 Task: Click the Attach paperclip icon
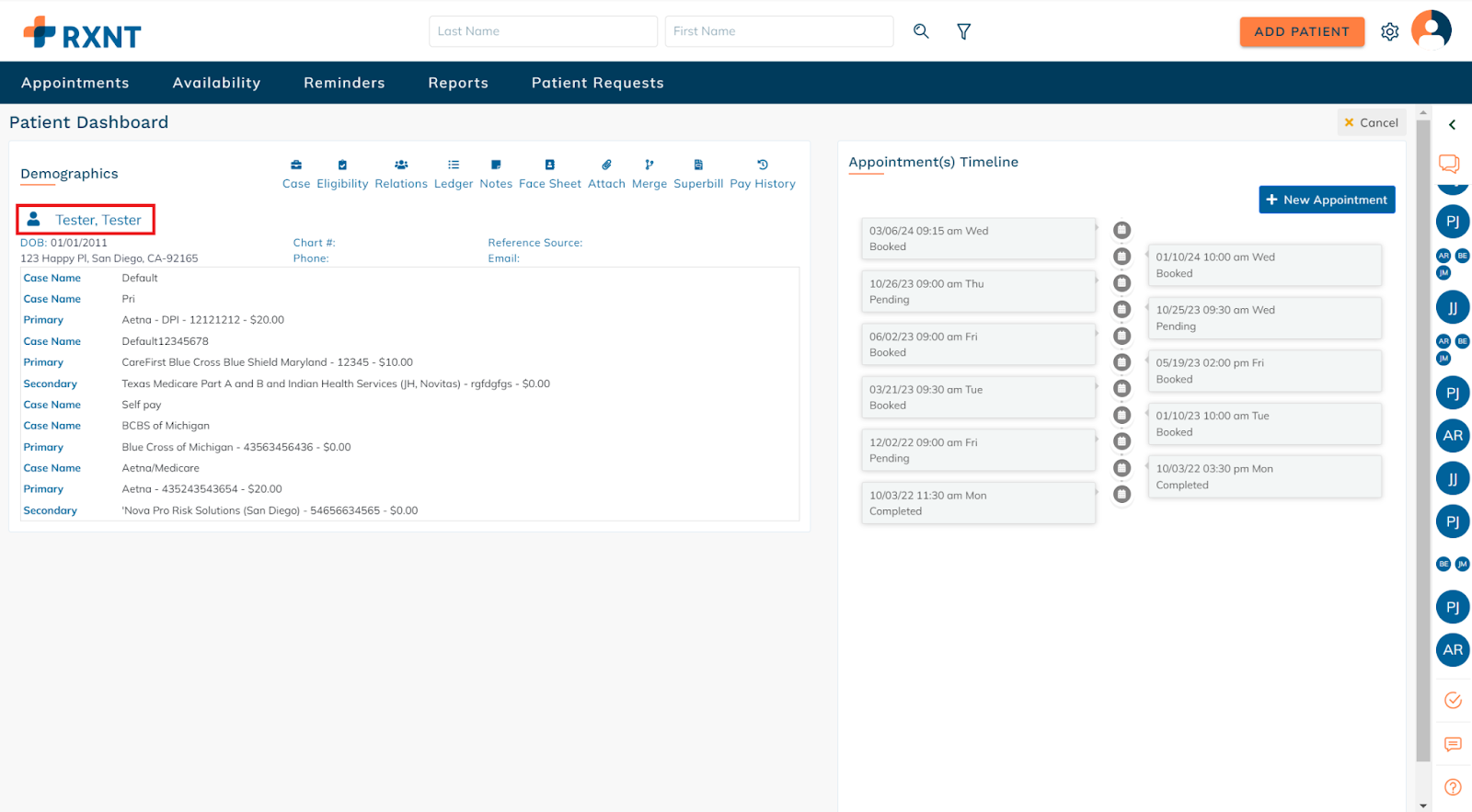[x=606, y=165]
